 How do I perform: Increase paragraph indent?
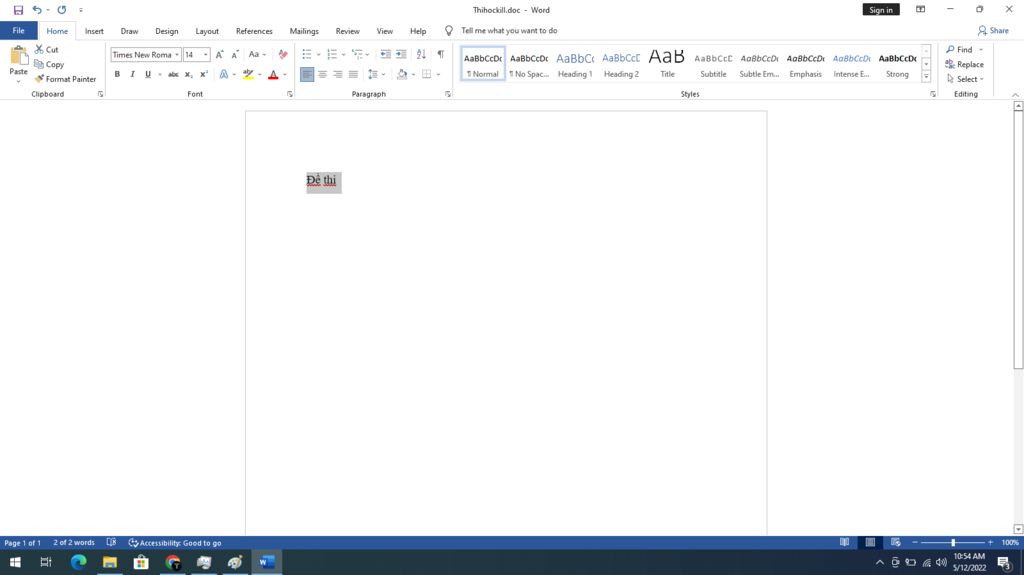click(401, 55)
